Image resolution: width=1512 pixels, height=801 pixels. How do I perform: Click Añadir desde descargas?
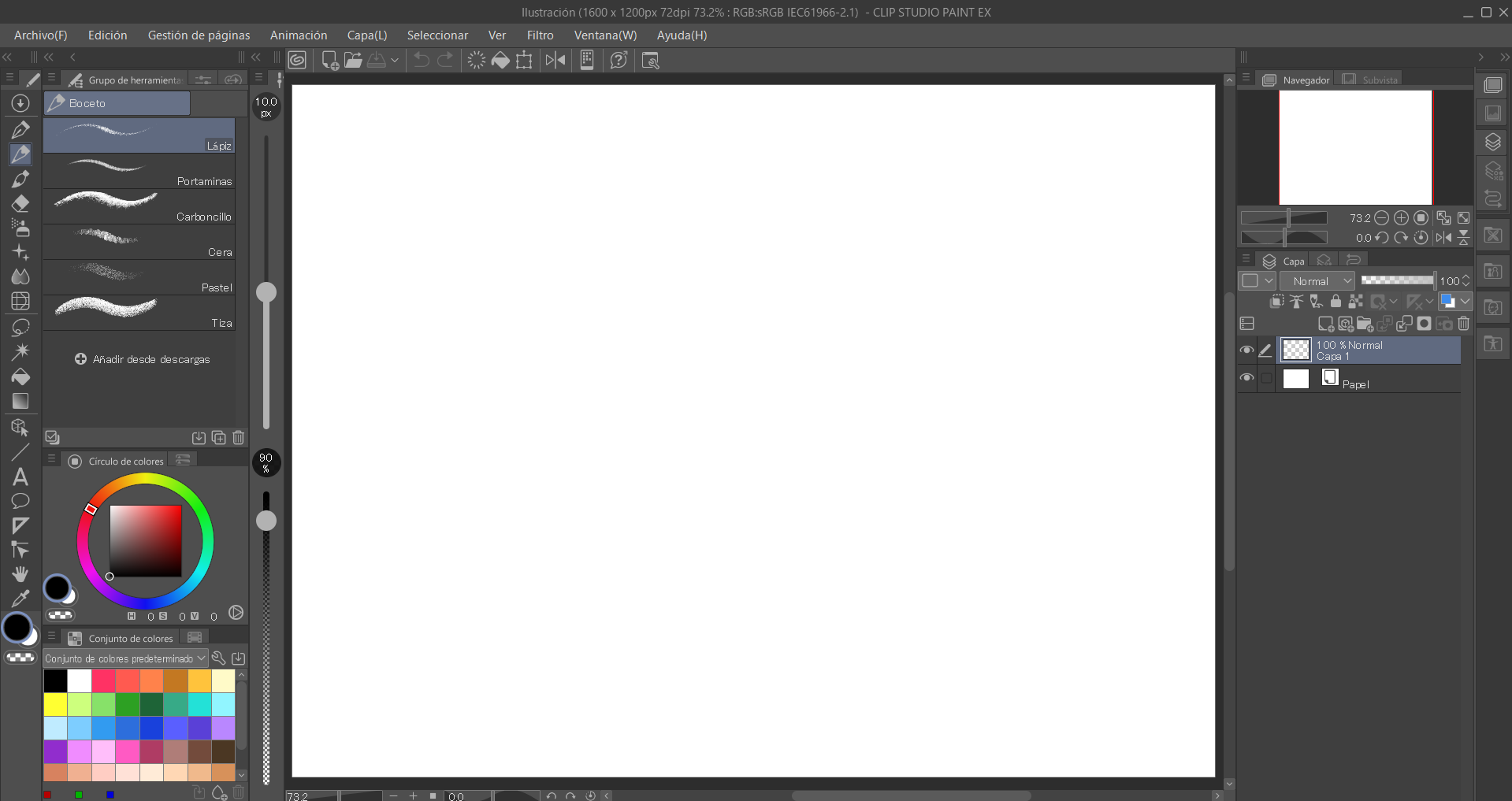143,359
